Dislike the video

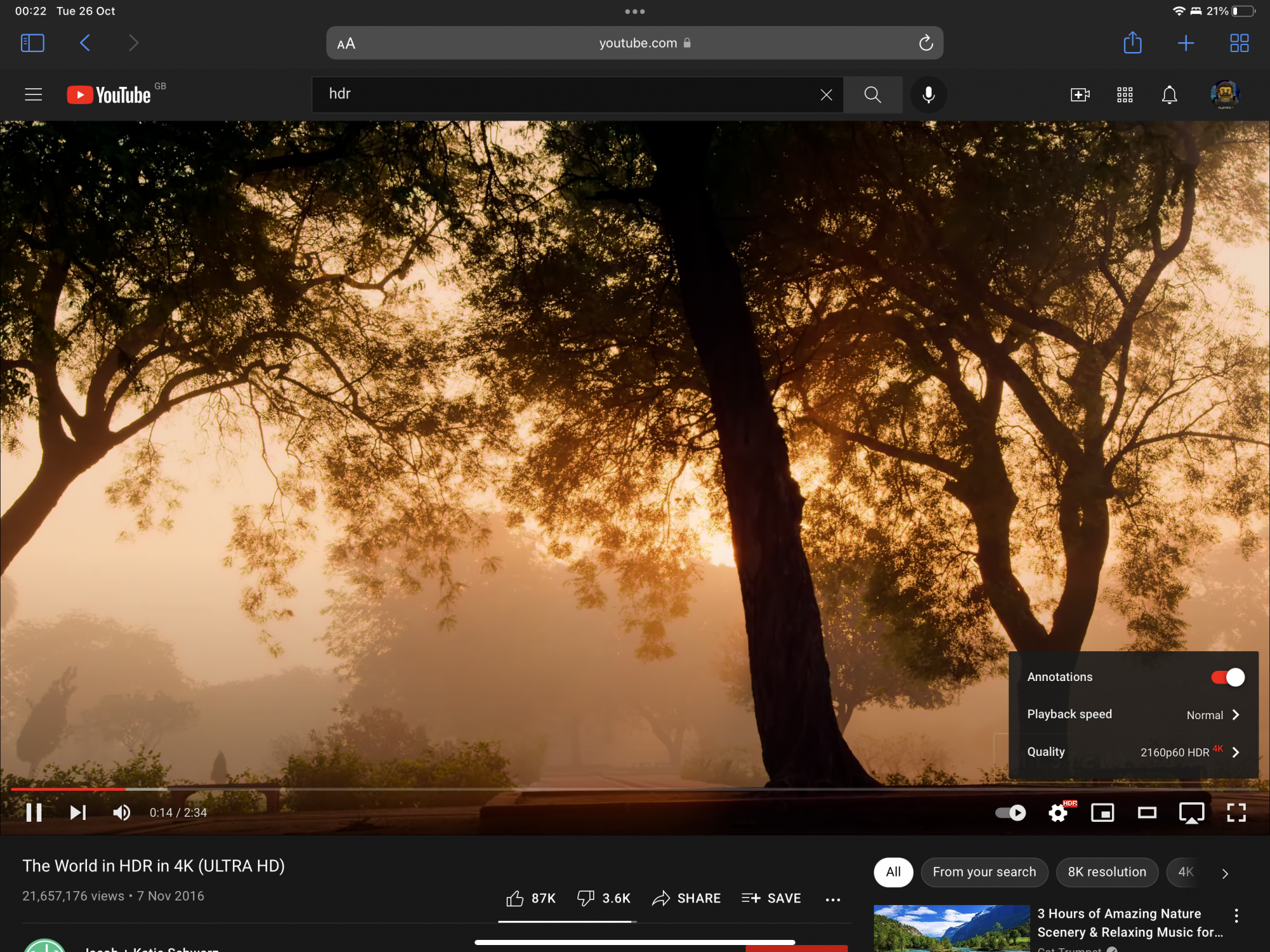tap(603, 899)
